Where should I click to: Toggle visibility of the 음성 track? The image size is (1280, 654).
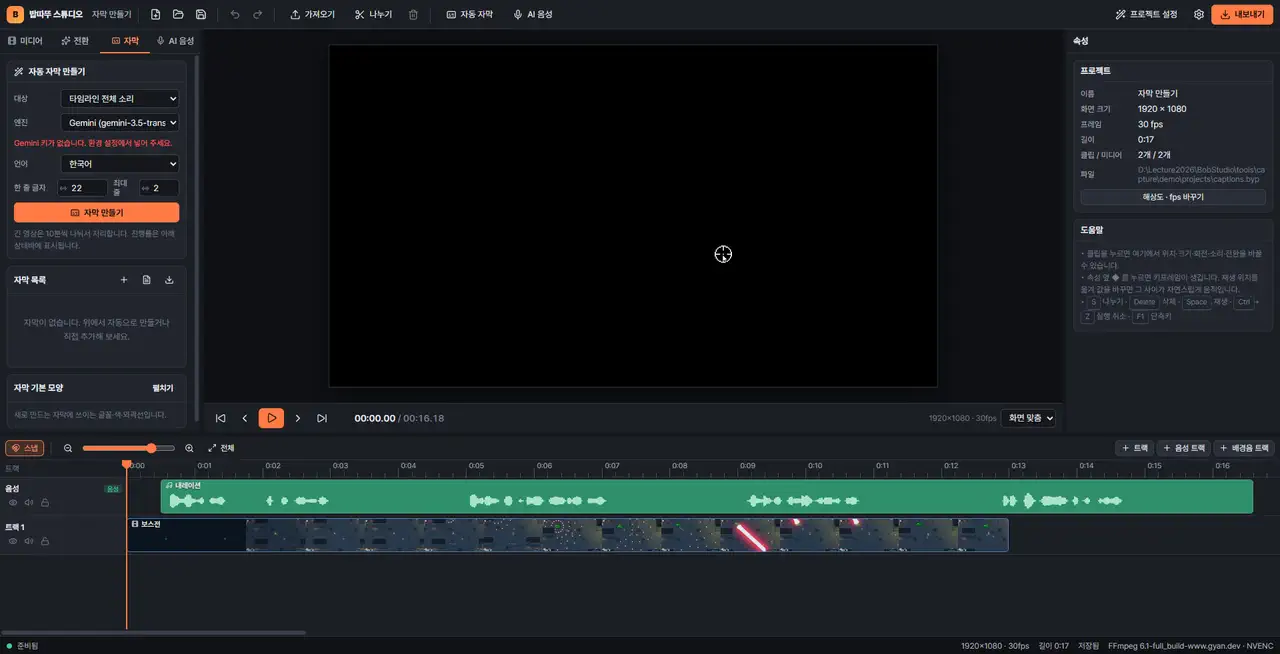[x=13, y=503]
